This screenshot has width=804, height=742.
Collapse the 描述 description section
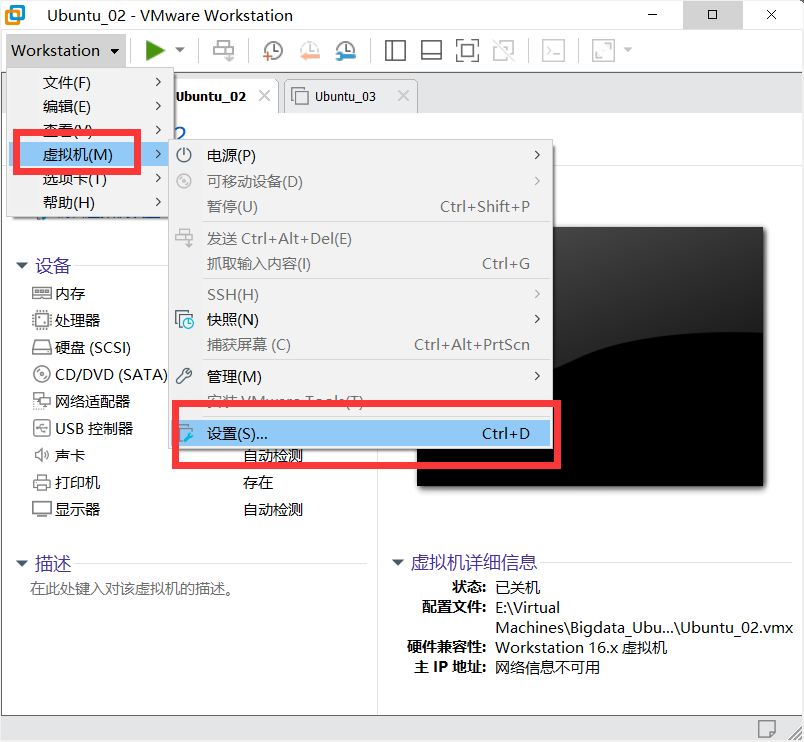(x=22, y=563)
